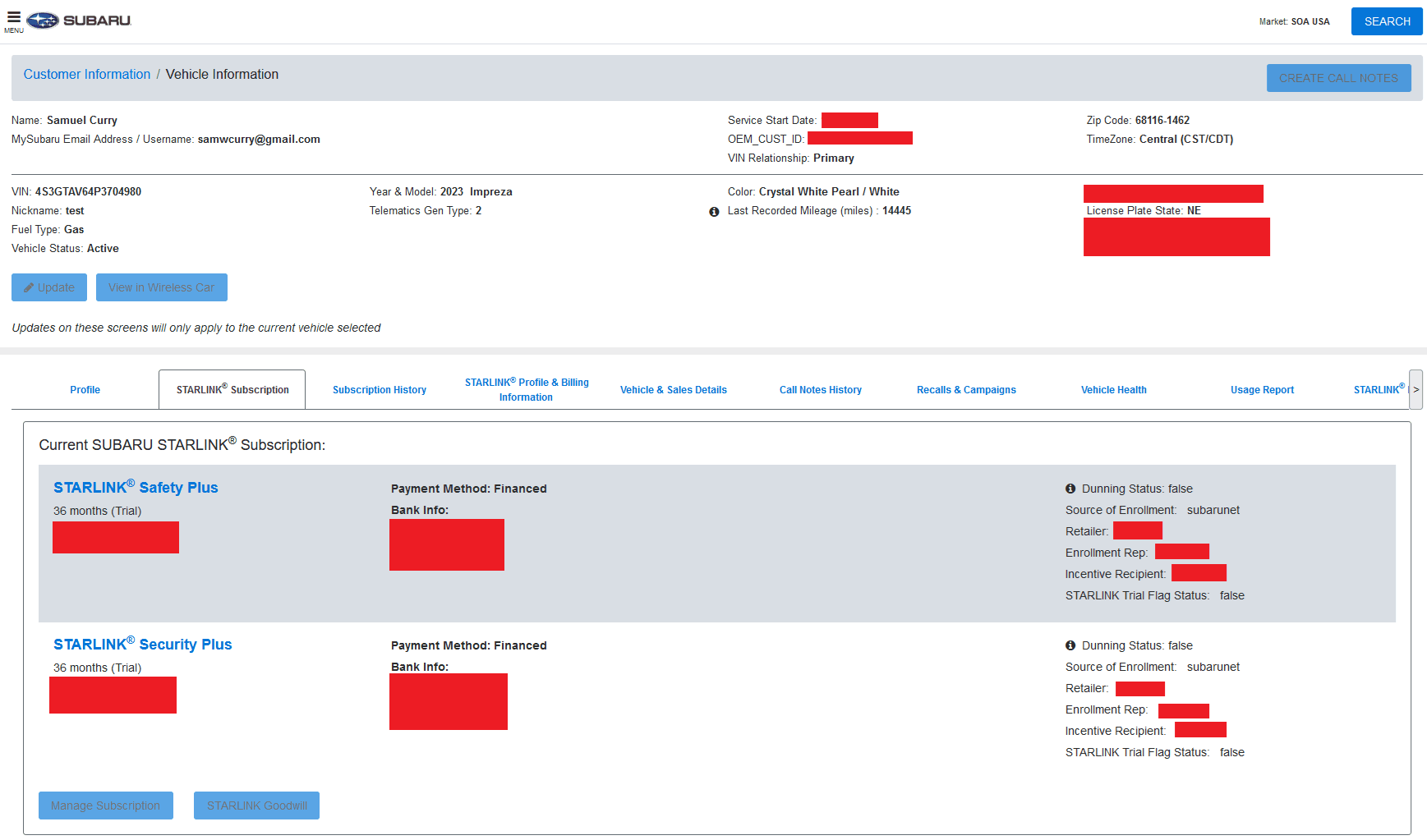Viewport: 1427px width, 840px height.
Task: Switch to Recalls & Campaigns tab
Action: [x=966, y=389]
